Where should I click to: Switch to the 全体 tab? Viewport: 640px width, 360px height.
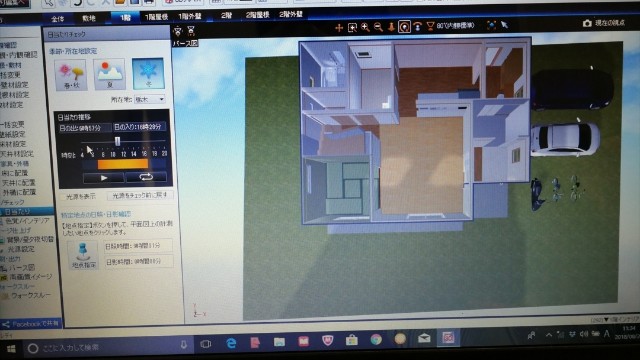coord(58,19)
